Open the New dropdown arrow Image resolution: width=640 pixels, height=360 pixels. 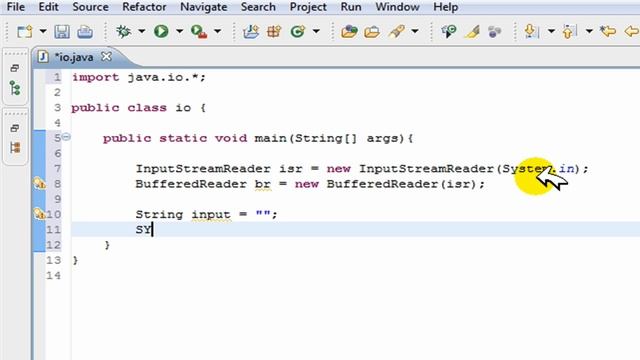click(43, 31)
